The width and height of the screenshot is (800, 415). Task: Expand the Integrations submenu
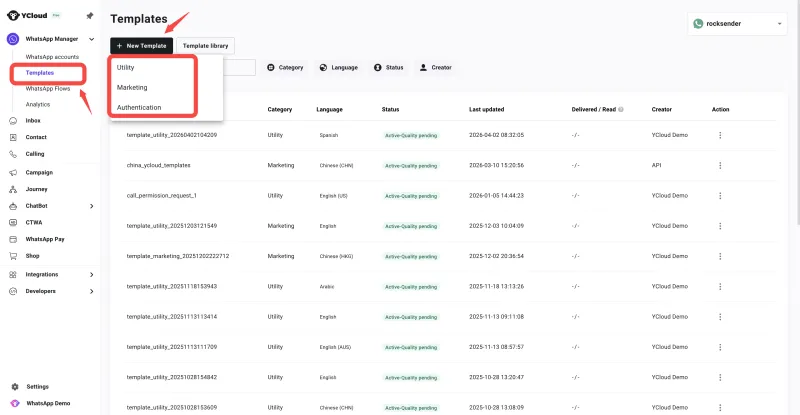tap(91, 274)
